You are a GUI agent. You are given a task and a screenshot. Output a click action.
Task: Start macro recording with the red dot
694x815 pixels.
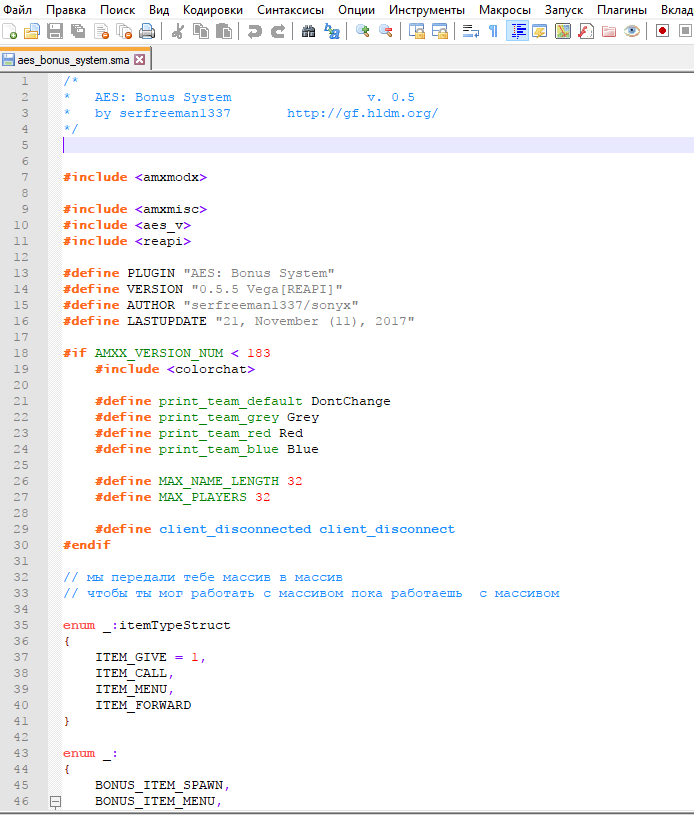(x=662, y=32)
